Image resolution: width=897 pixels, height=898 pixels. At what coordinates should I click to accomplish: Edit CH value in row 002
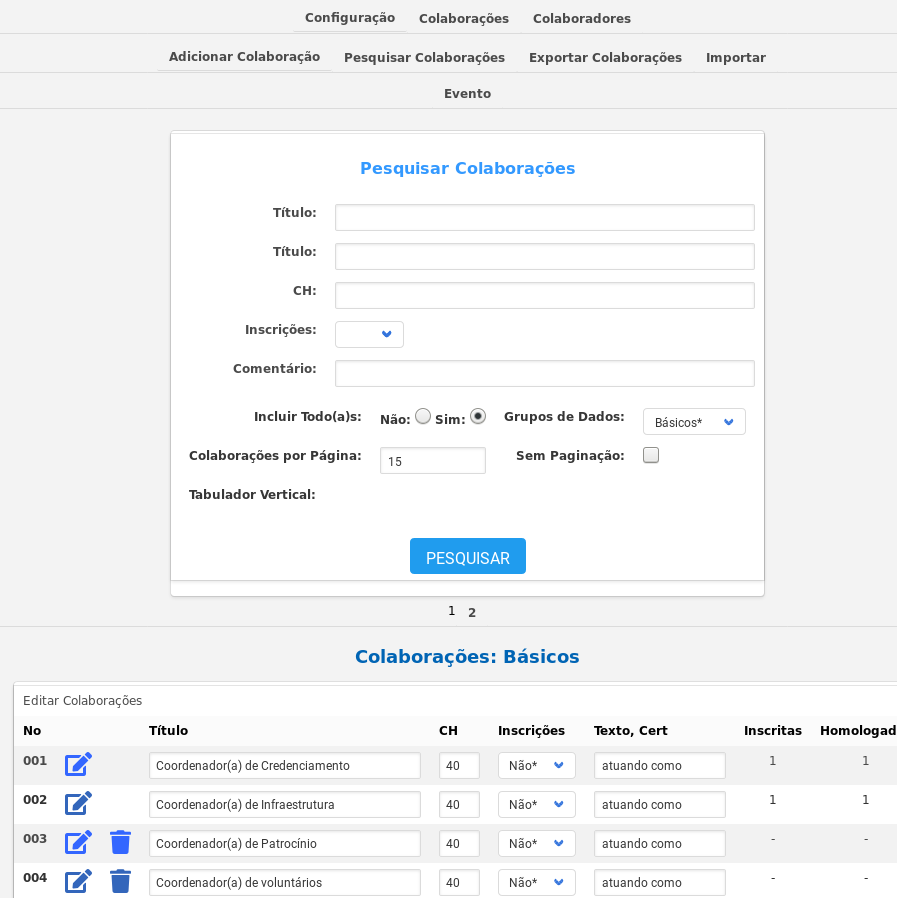tap(459, 805)
